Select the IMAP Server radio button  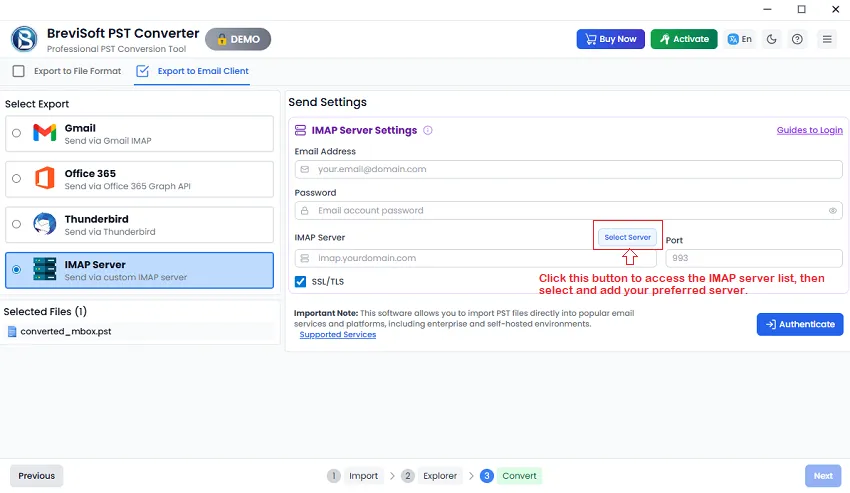click(16, 270)
